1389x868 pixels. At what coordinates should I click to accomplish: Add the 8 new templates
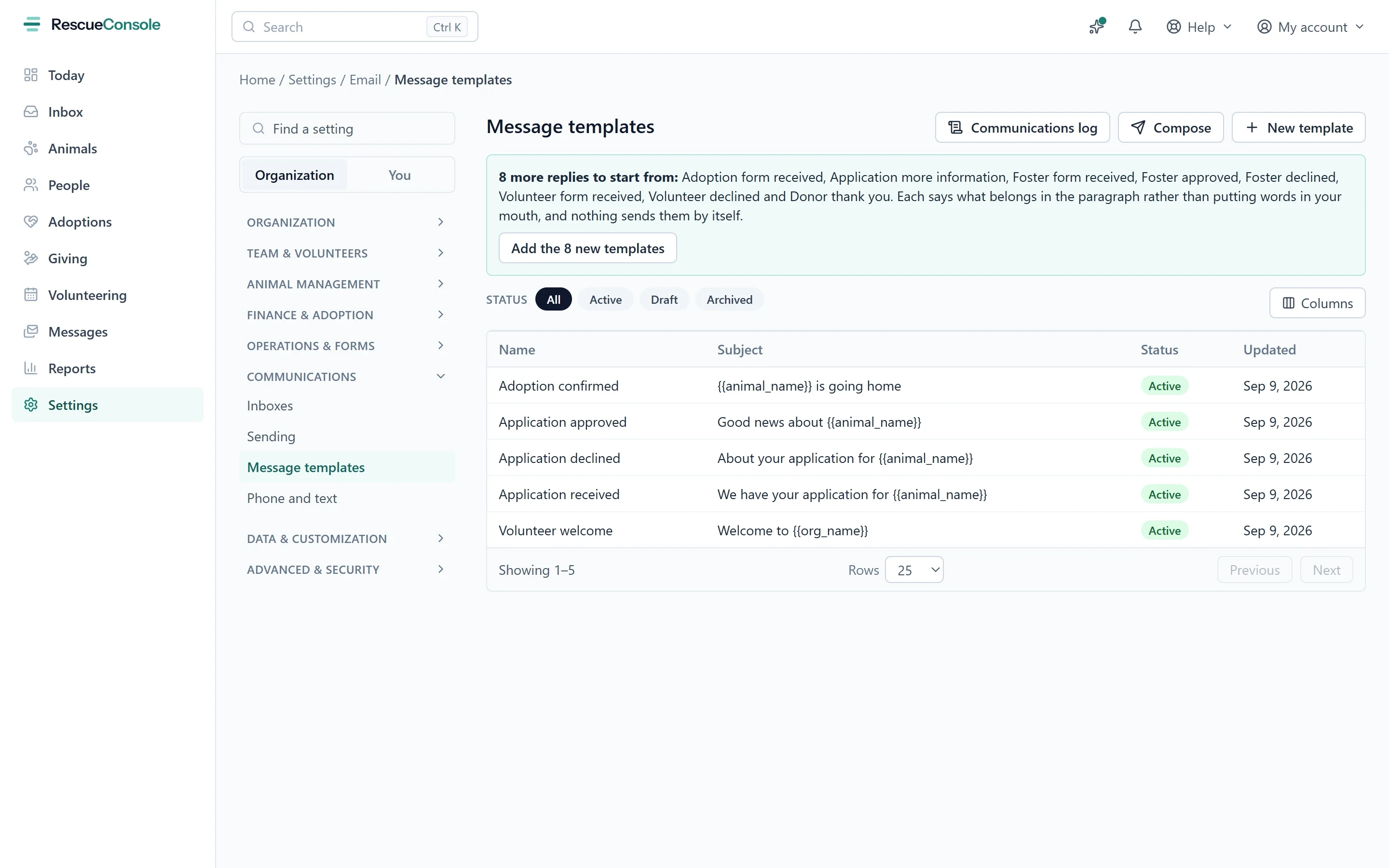[x=588, y=248]
